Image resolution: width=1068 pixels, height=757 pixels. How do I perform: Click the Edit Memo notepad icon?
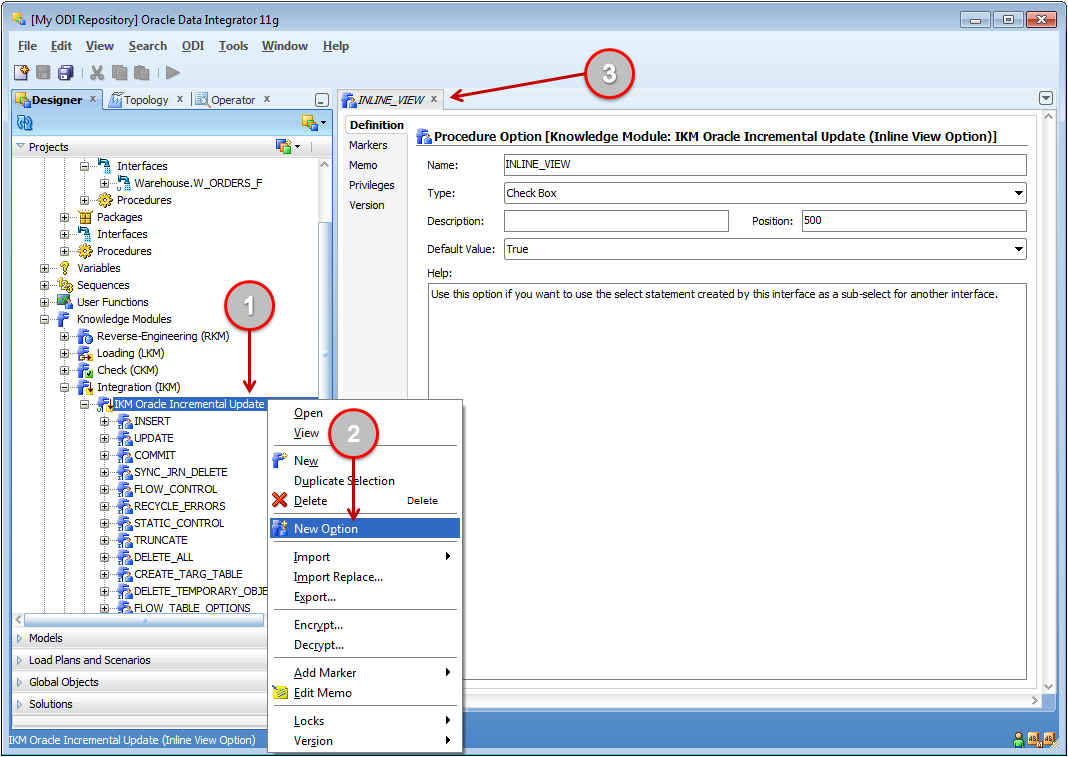(280, 693)
